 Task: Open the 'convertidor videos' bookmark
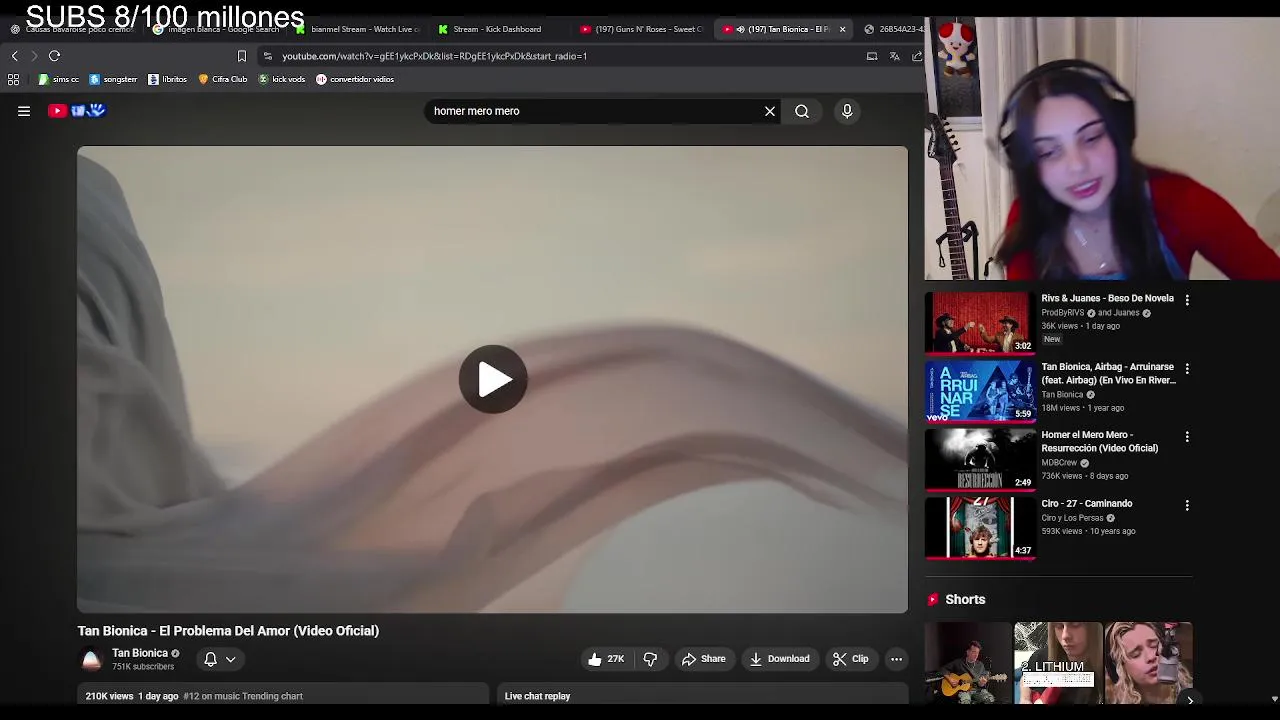click(355, 79)
